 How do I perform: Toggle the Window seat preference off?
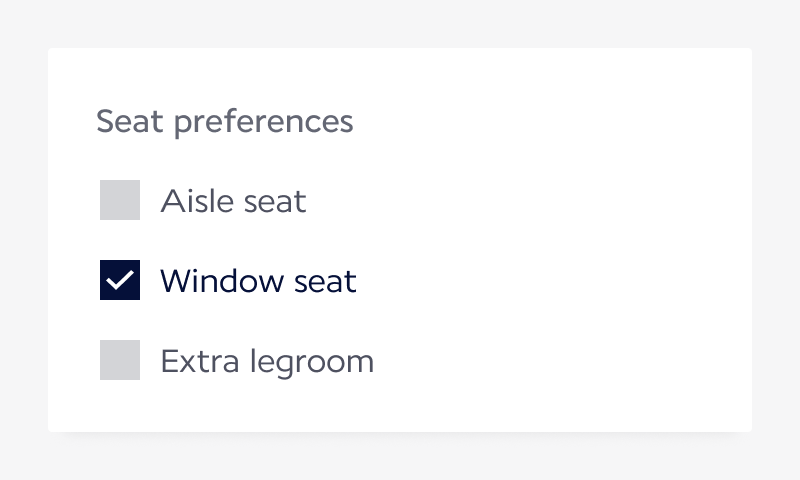coord(120,280)
